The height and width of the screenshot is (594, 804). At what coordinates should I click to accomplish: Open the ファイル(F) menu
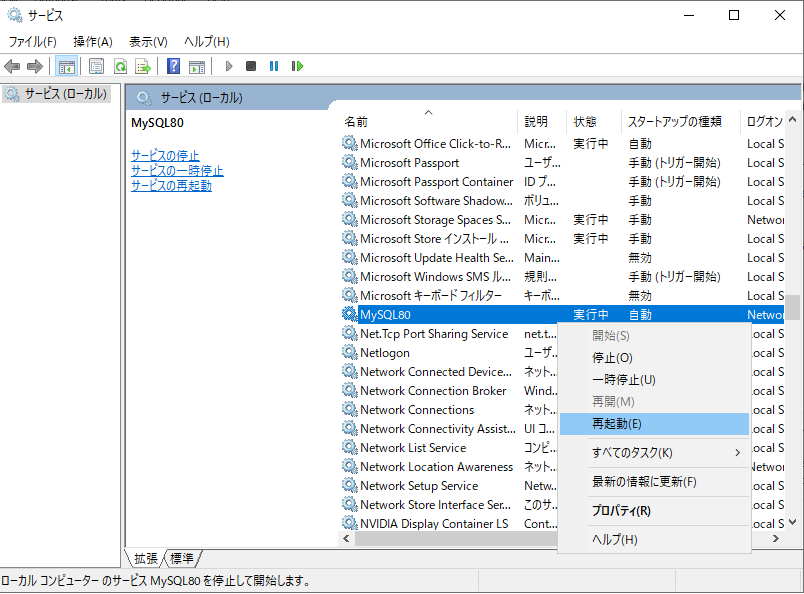[32, 42]
